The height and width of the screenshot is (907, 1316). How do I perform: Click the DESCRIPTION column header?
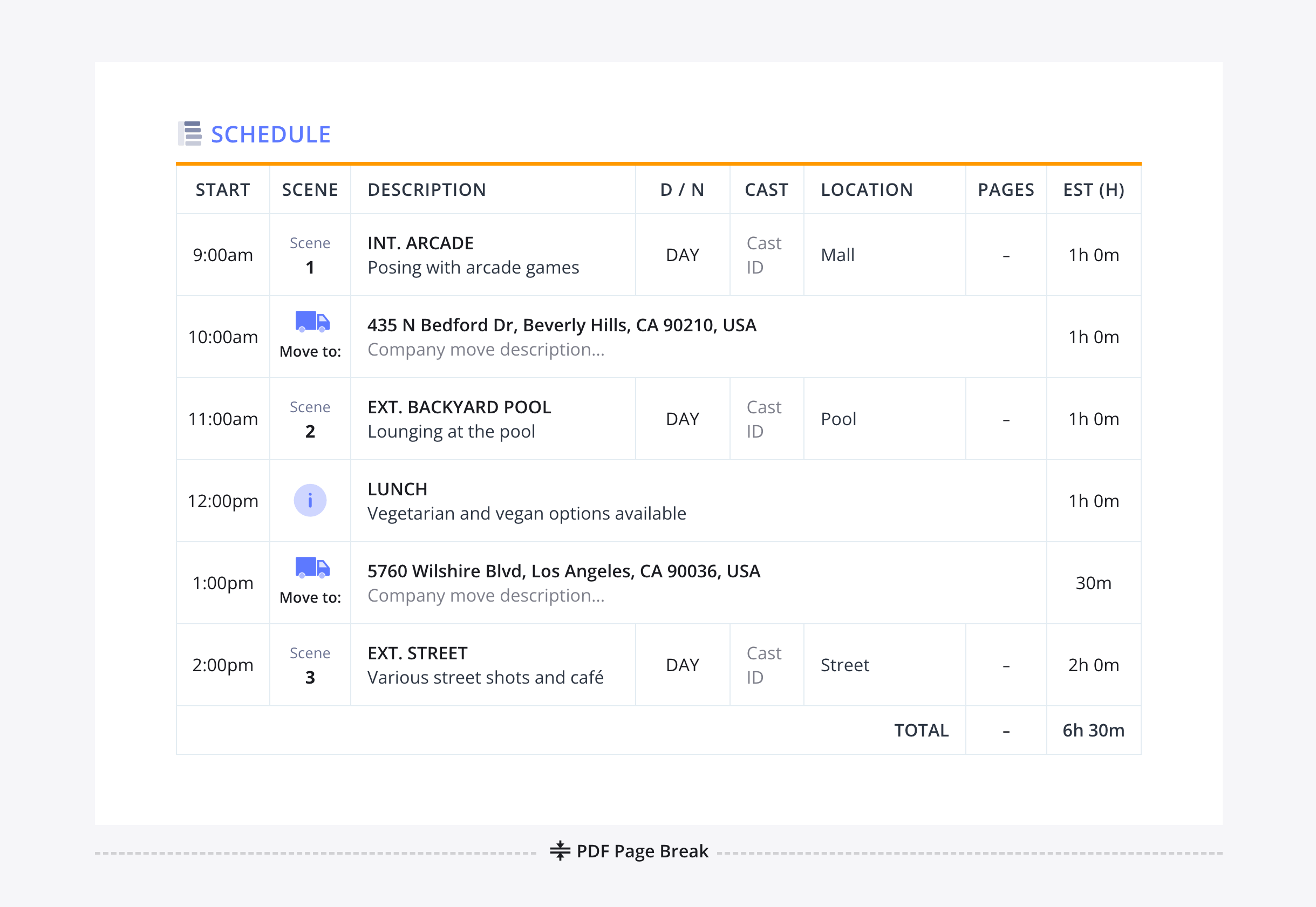tap(426, 190)
